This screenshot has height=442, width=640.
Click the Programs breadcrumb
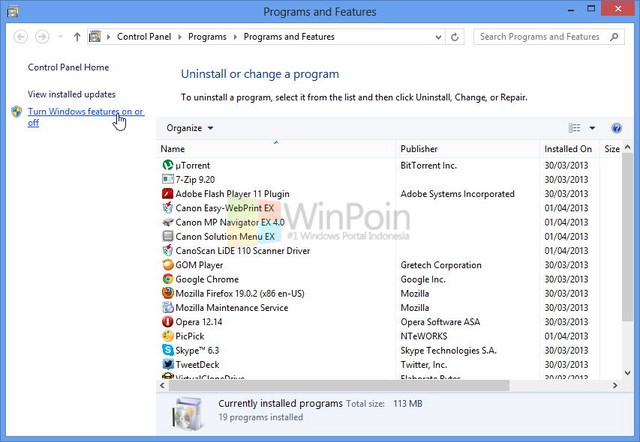point(207,37)
